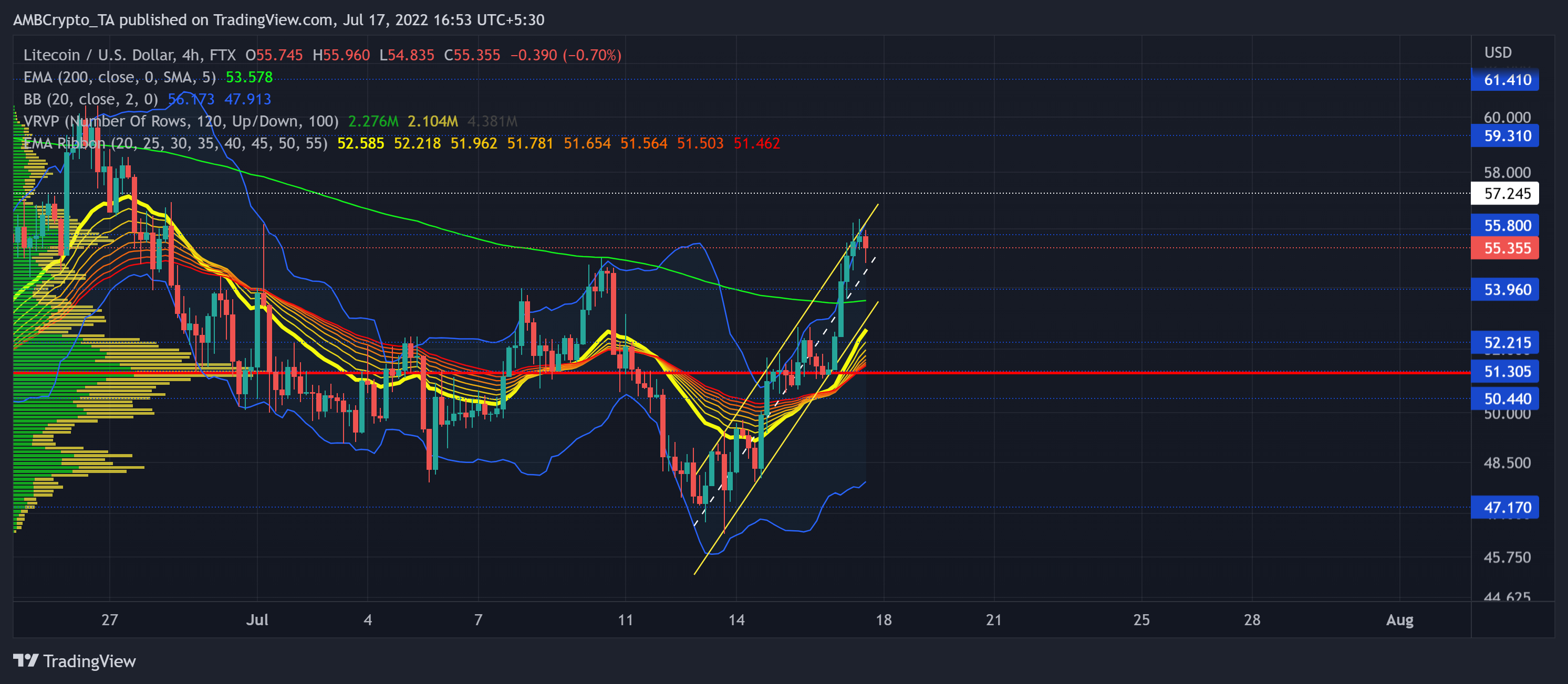This screenshot has height=684, width=1568.
Task: Click the 48.500 axis price tick
Action: [1507, 462]
